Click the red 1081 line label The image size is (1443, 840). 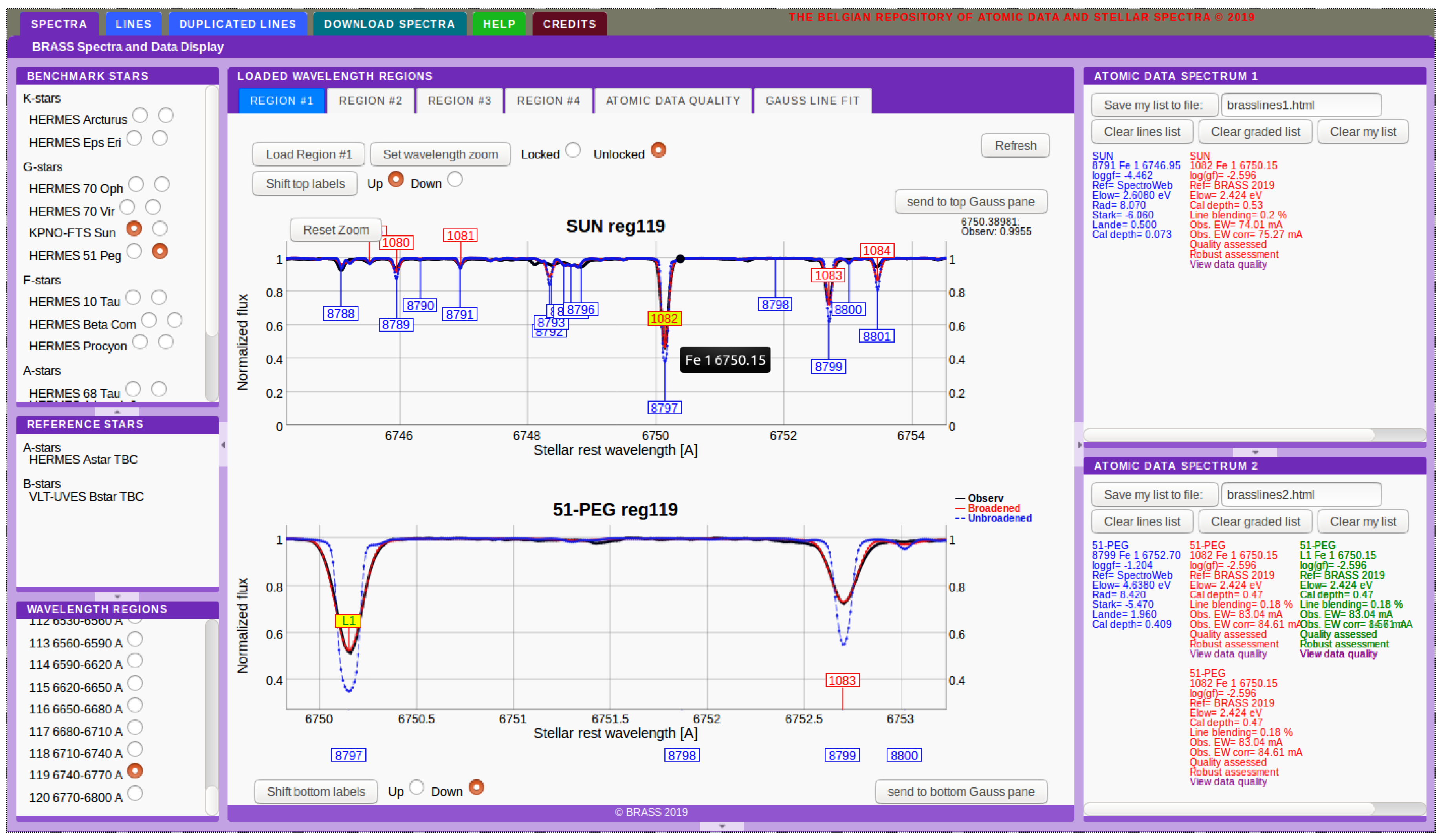click(x=460, y=235)
